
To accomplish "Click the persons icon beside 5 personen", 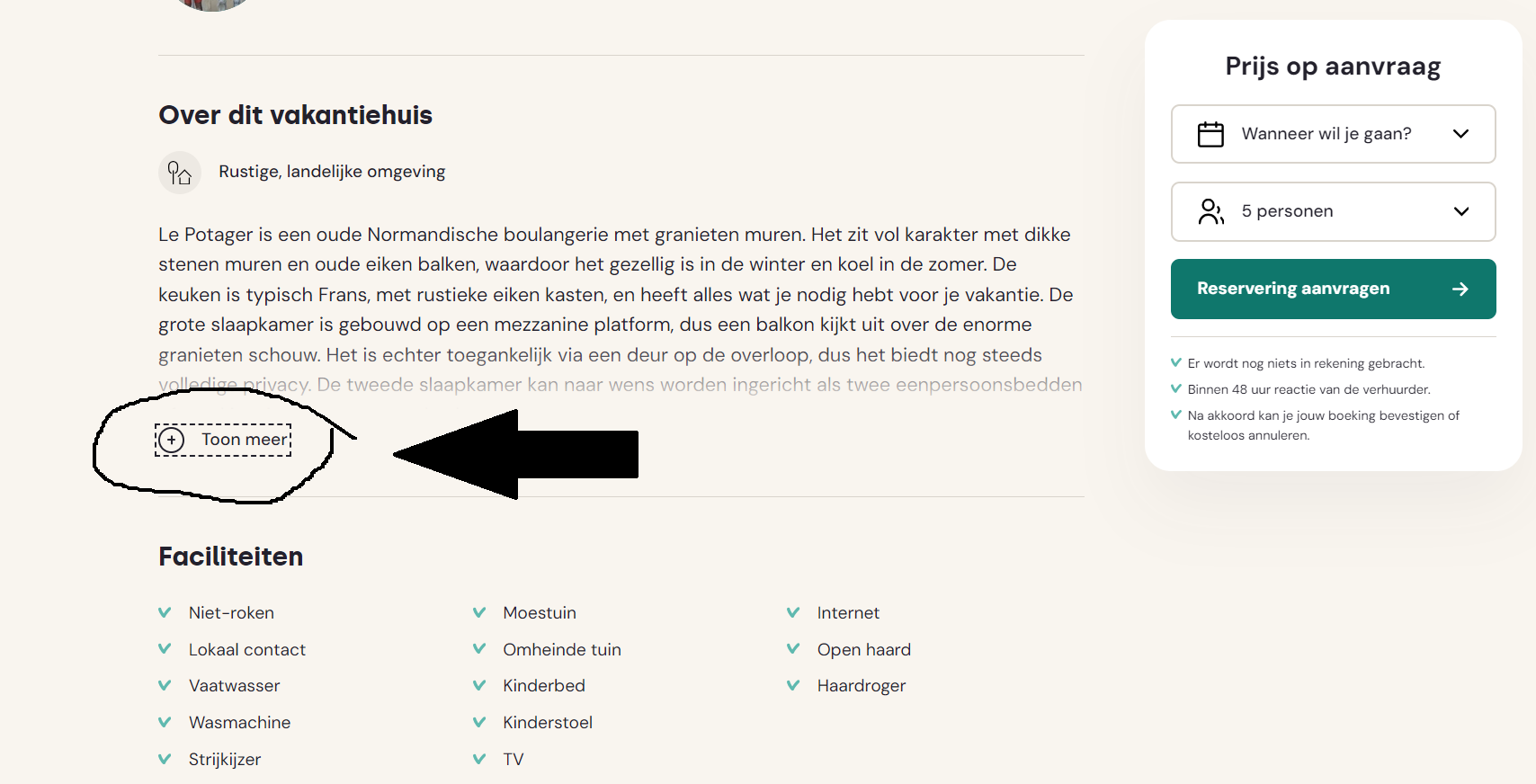I will (x=1210, y=211).
